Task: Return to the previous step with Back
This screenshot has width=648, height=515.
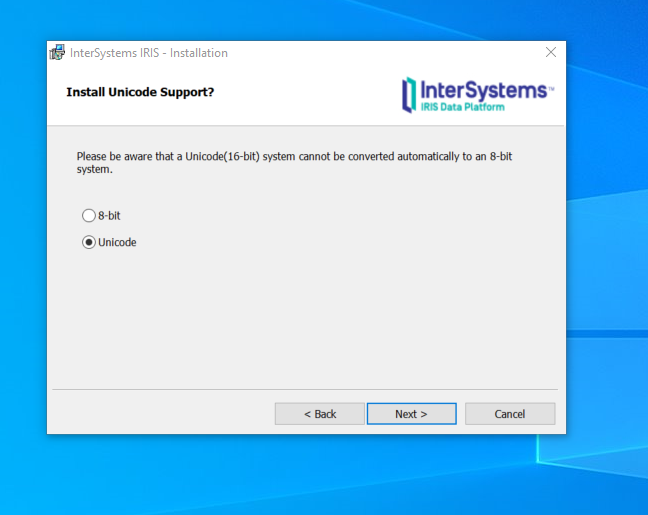Action: (320, 414)
